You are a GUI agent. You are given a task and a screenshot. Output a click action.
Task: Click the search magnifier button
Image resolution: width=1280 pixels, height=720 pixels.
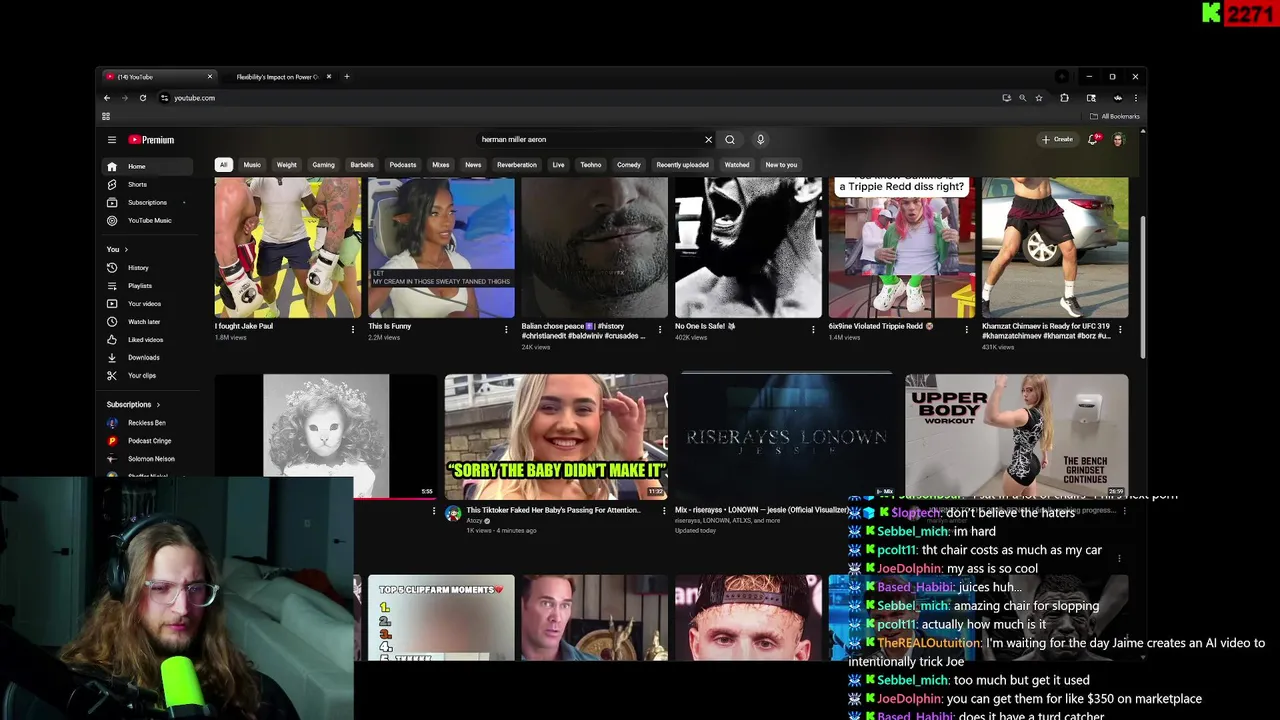point(730,140)
